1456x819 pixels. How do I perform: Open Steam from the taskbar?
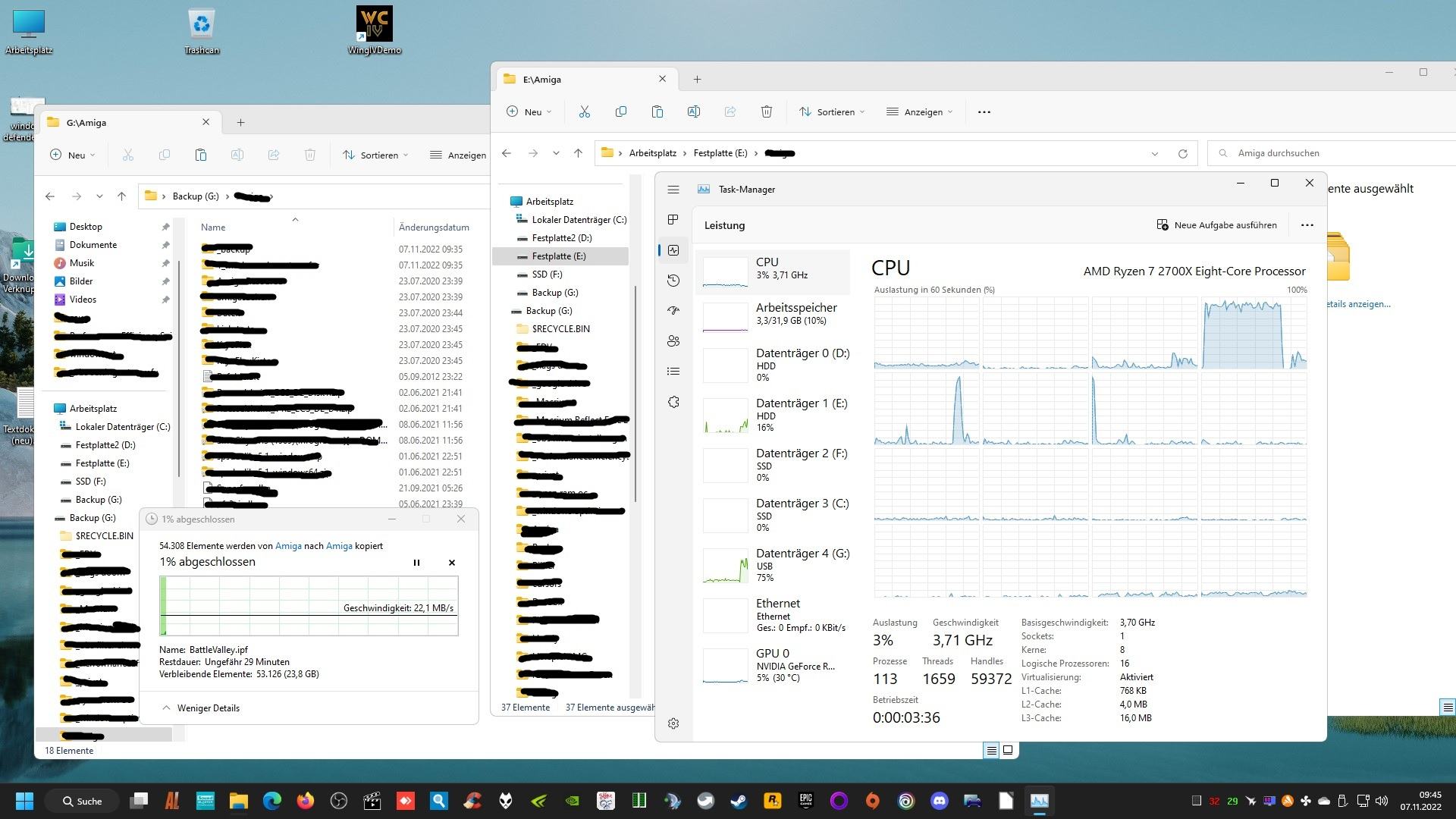pyautogui.click(x=739, y=801)
